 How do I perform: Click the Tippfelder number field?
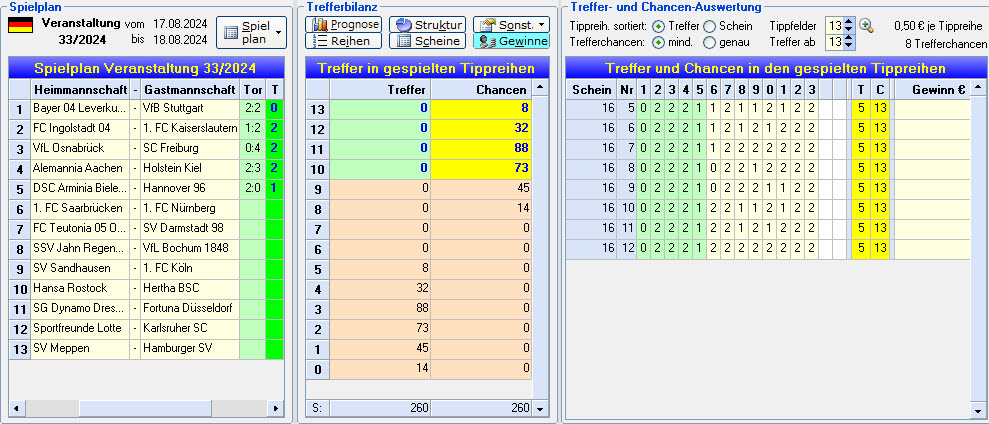click(835, 26)
